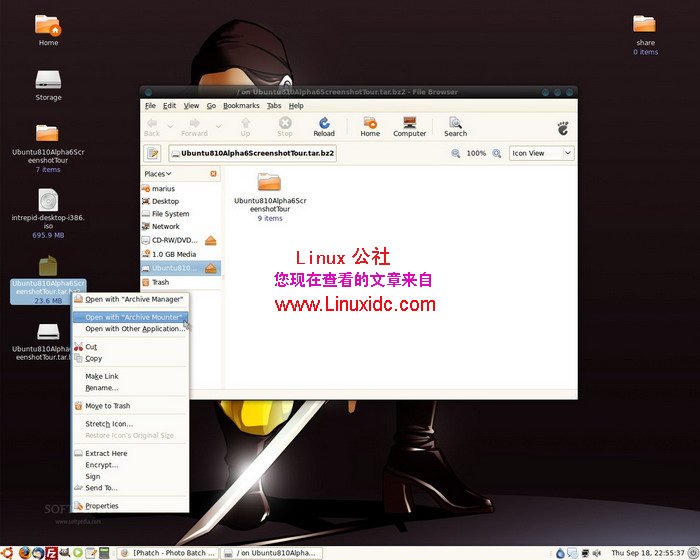Zoom out using the magnifier minus icon
Image resolution: width=700 pixels, height=560 pixels.
[x=455, y=153]
